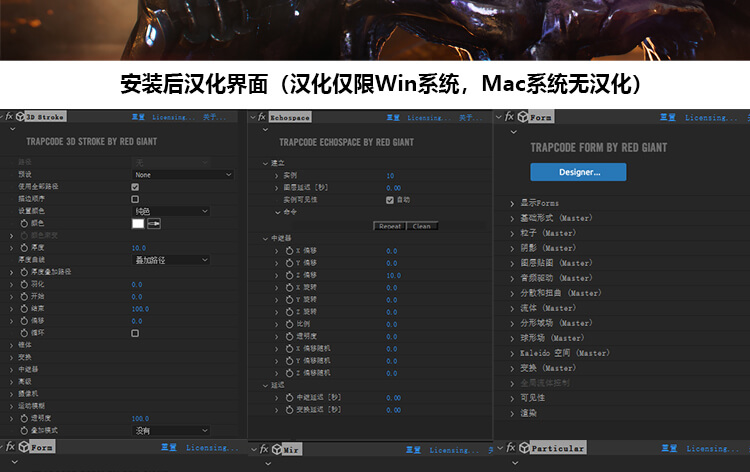750x472 pixels.
Task: Pick color with the eyedropper beside white swatch
Action: 154,223
